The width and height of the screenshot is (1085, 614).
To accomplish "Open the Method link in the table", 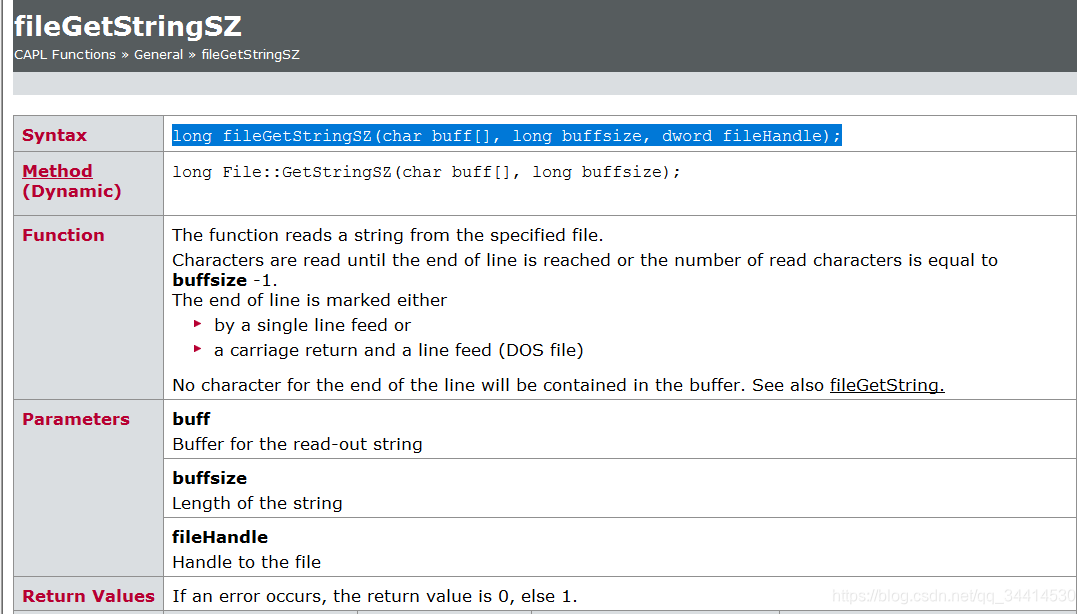I will point(57,171).
